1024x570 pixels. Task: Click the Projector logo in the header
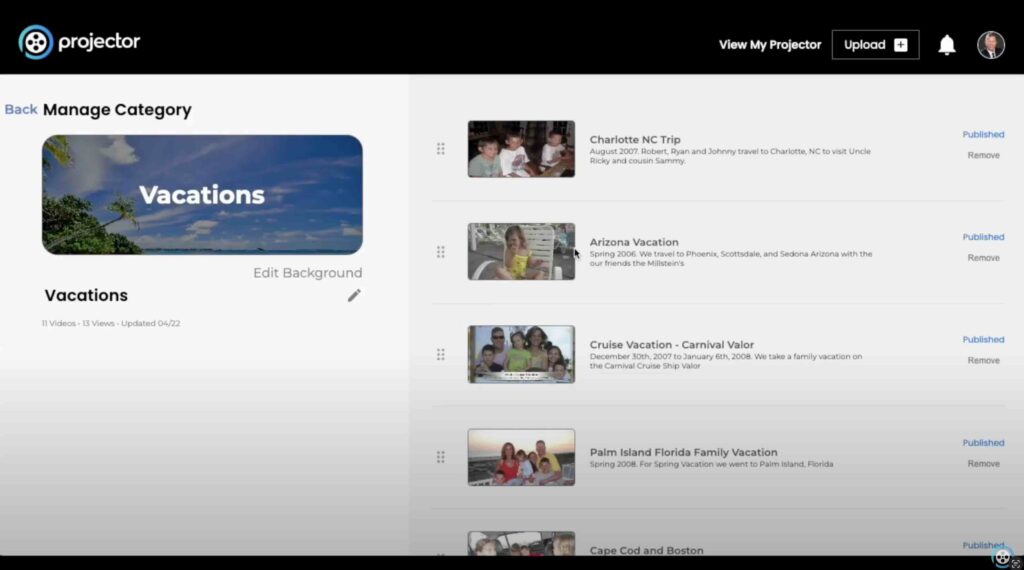79,42
